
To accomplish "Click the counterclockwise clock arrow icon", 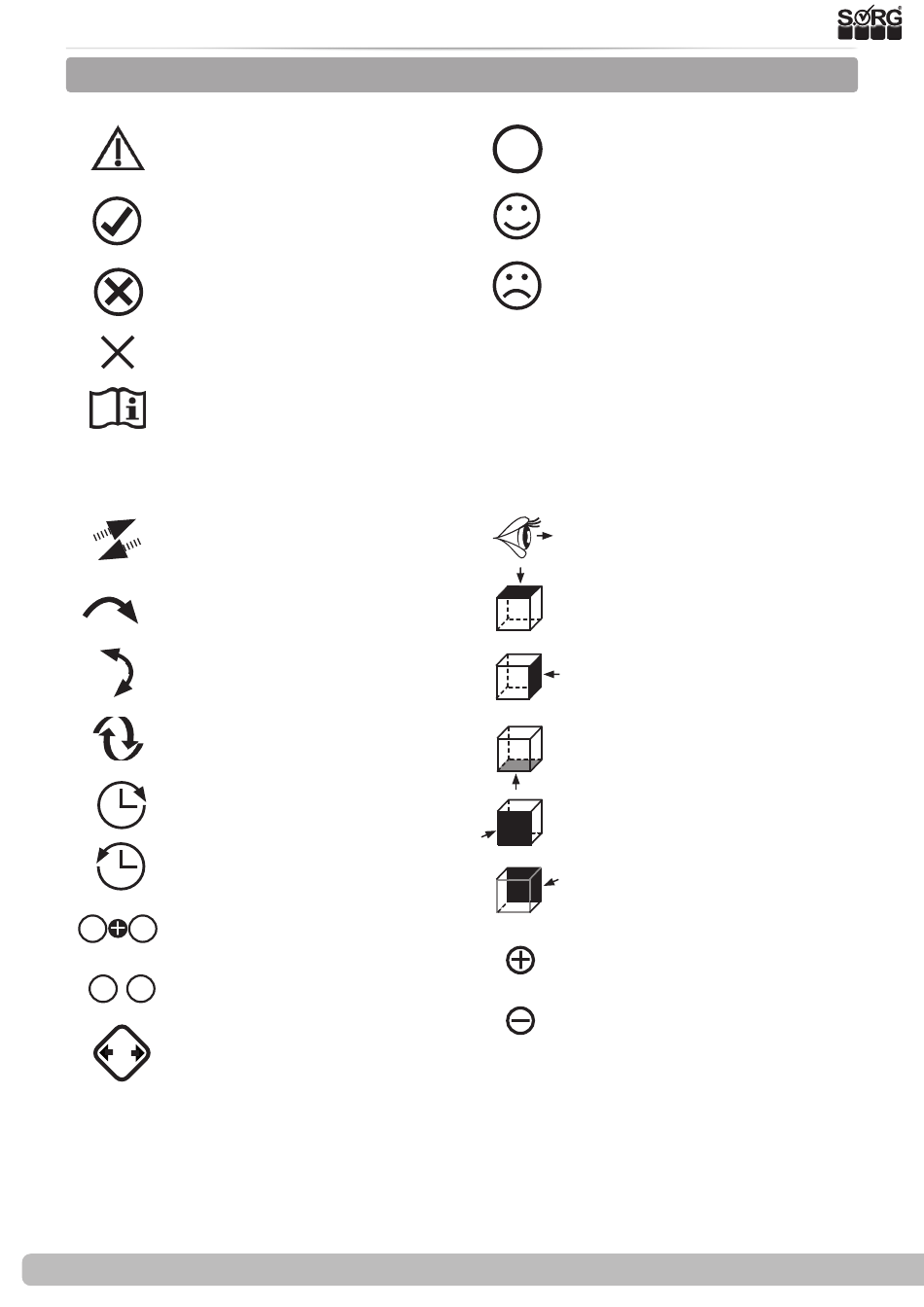I will 121,865.
